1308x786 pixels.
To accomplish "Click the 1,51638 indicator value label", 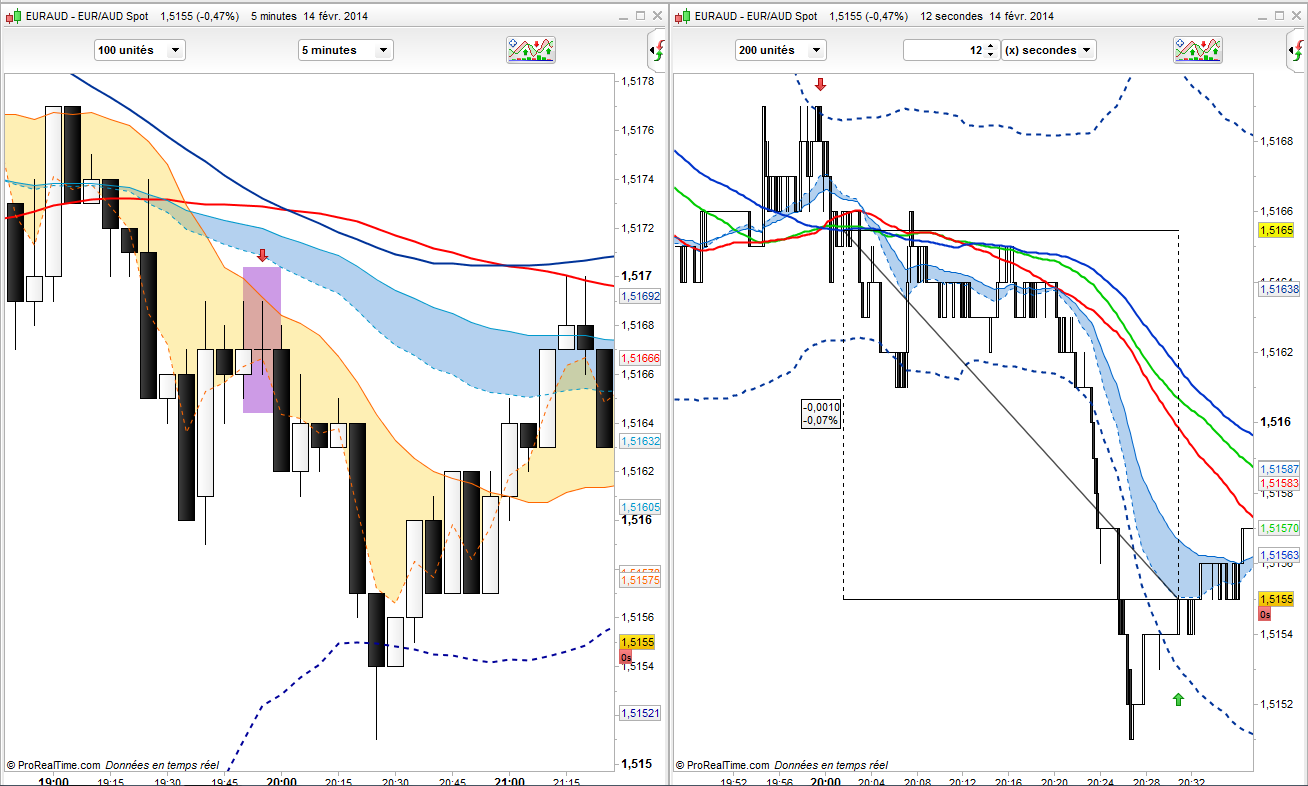I will click(1279, 289).
